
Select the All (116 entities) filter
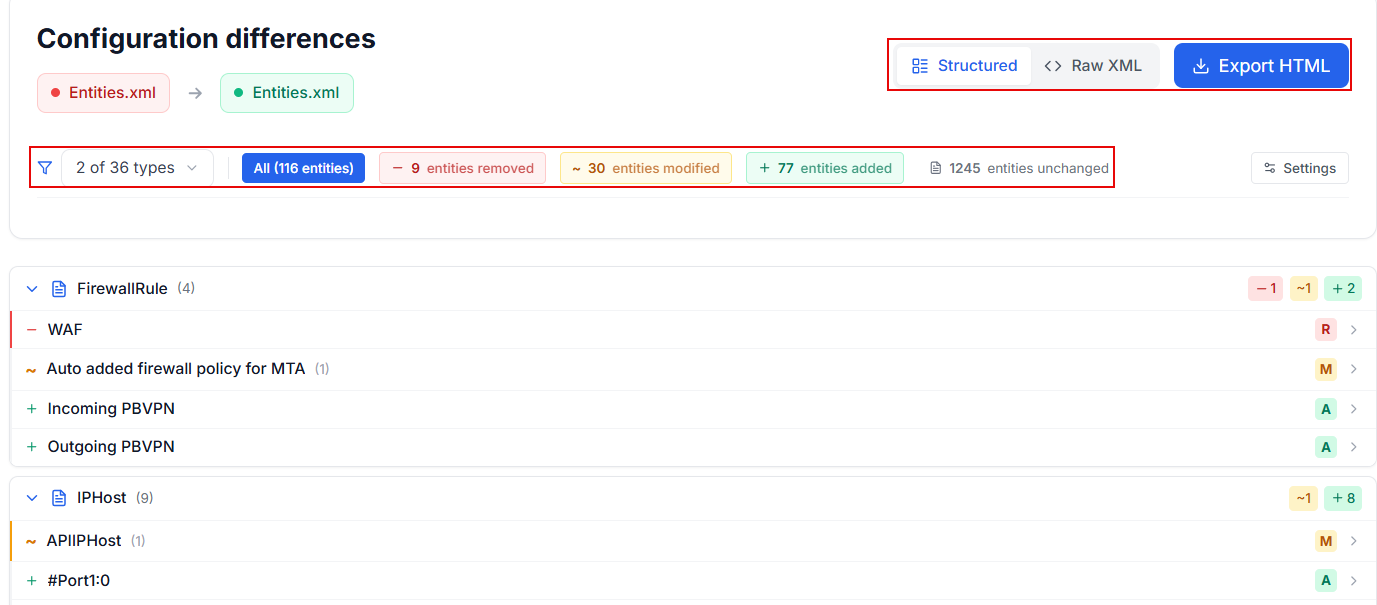click(x=303, y=168)
